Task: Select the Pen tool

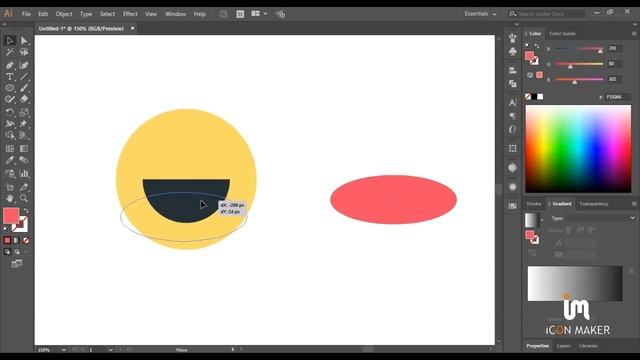Action: pyautogui.click(x=10, y=65)
